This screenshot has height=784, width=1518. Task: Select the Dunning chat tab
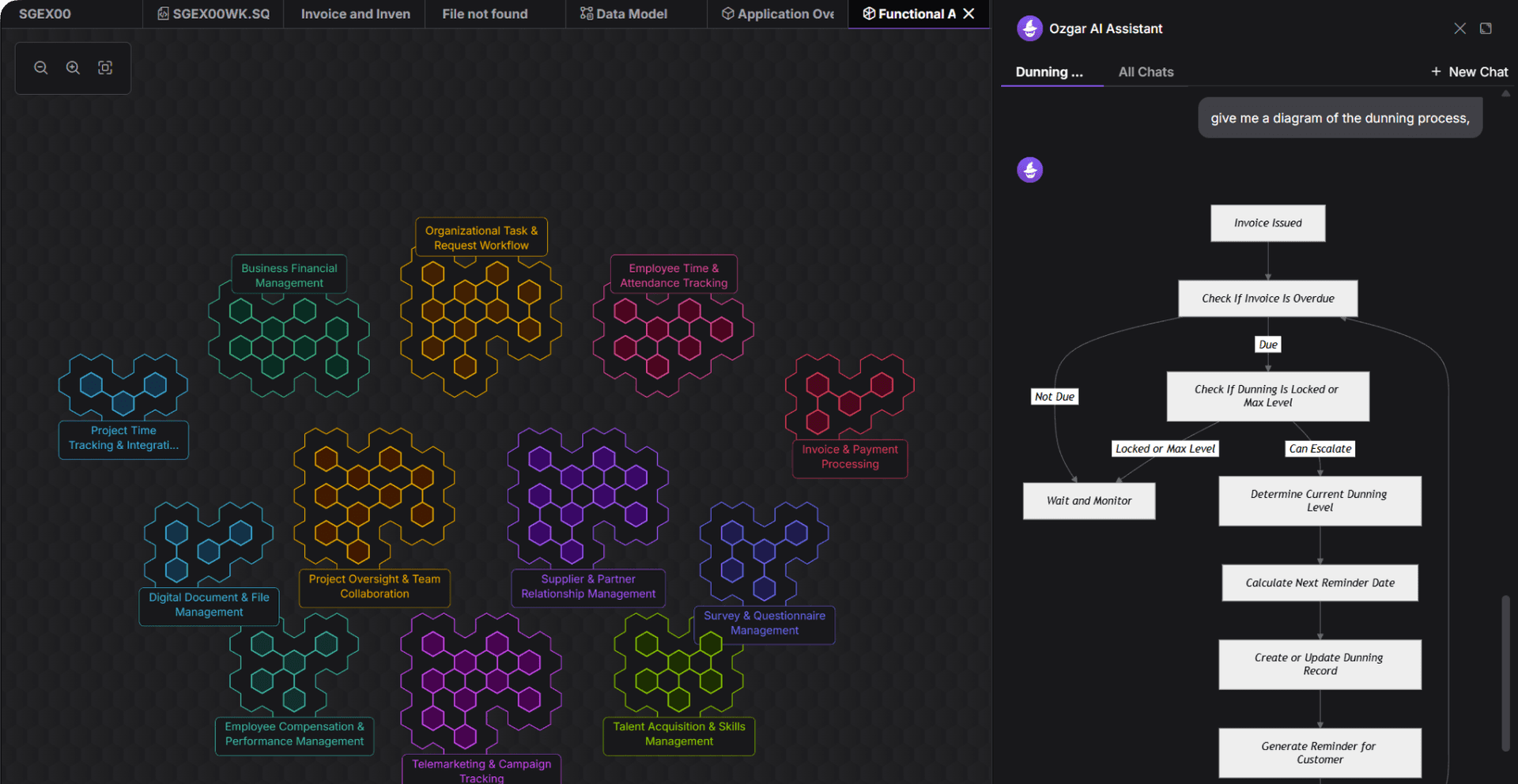tap(1049, 72)
